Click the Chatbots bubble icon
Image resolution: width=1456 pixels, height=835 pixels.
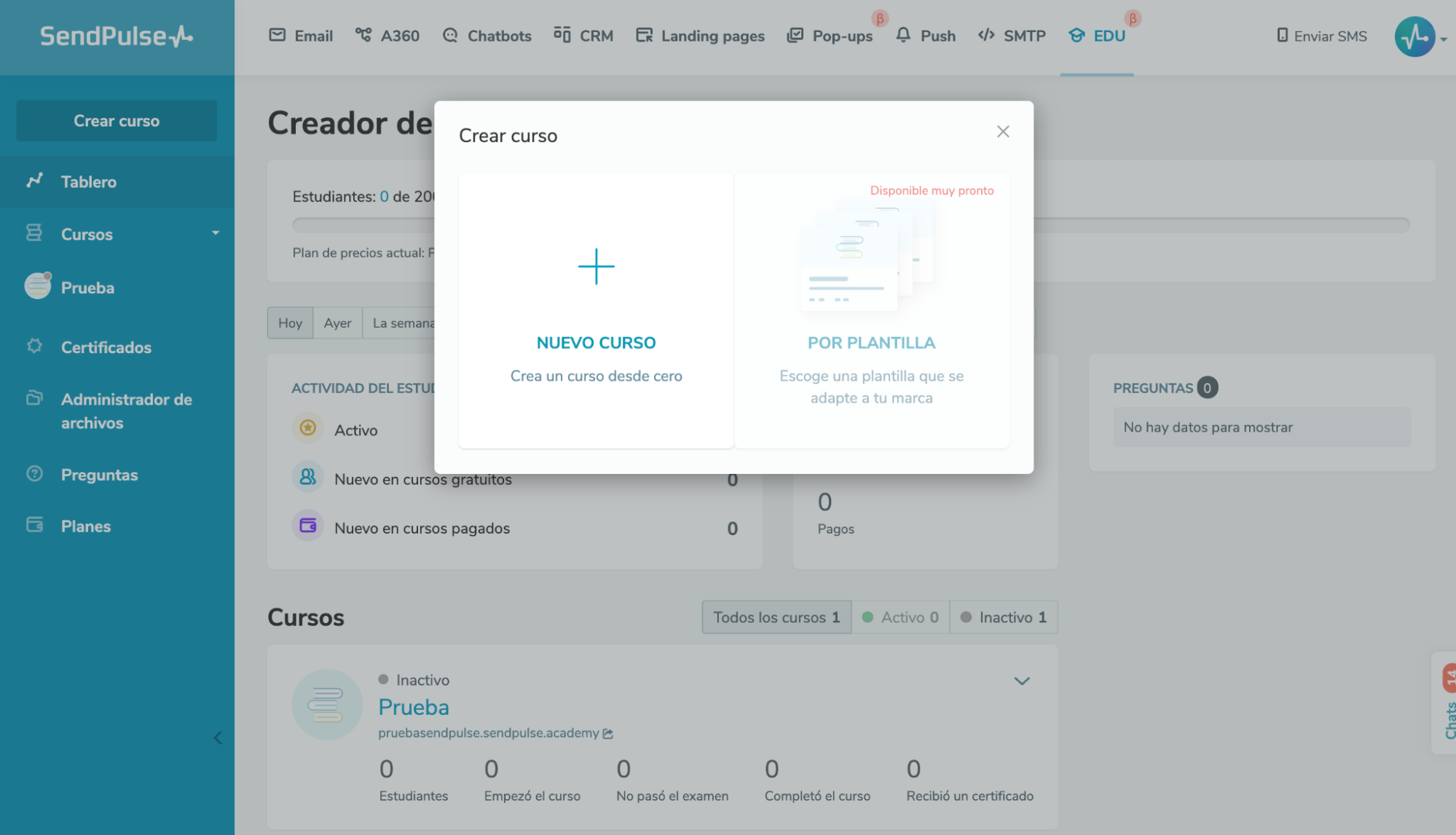point(450,35)
